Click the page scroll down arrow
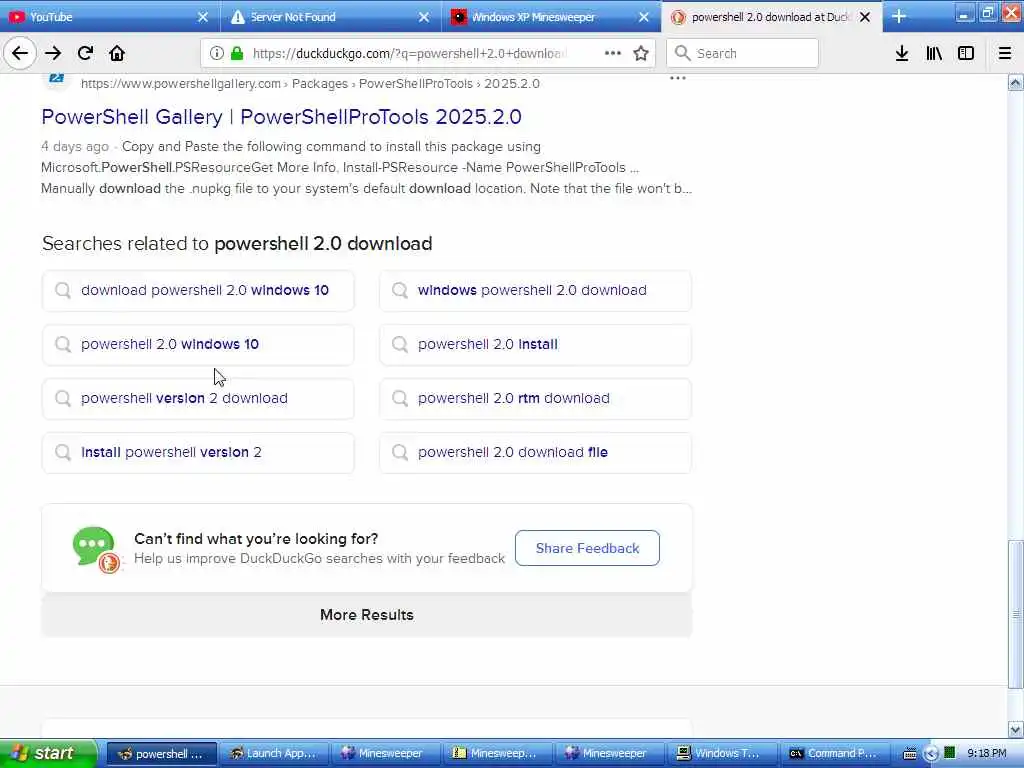The width and height of the screenshot is (1024, 768). (x=1016, y=729)
